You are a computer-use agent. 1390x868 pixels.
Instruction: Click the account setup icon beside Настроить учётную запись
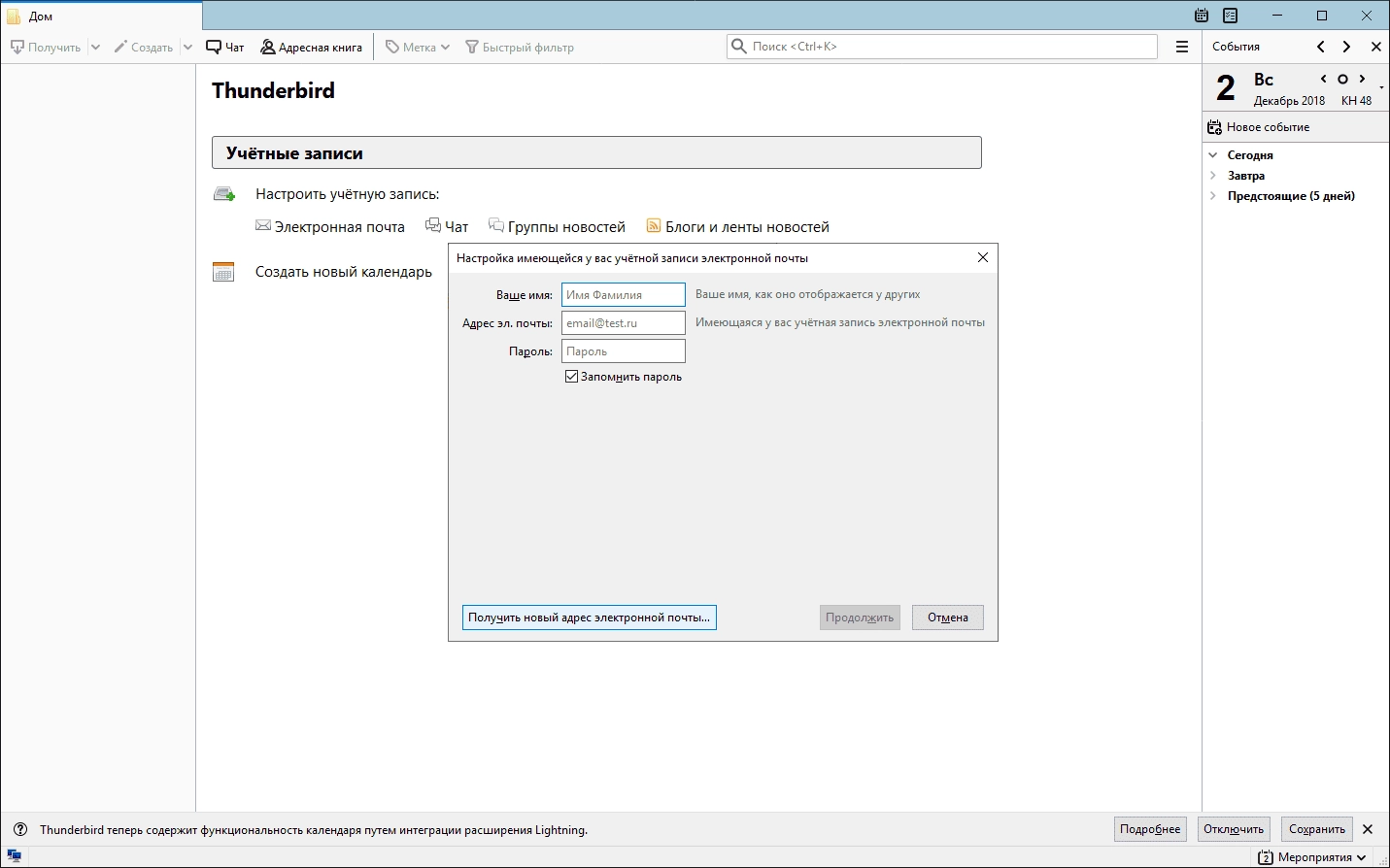224,194
